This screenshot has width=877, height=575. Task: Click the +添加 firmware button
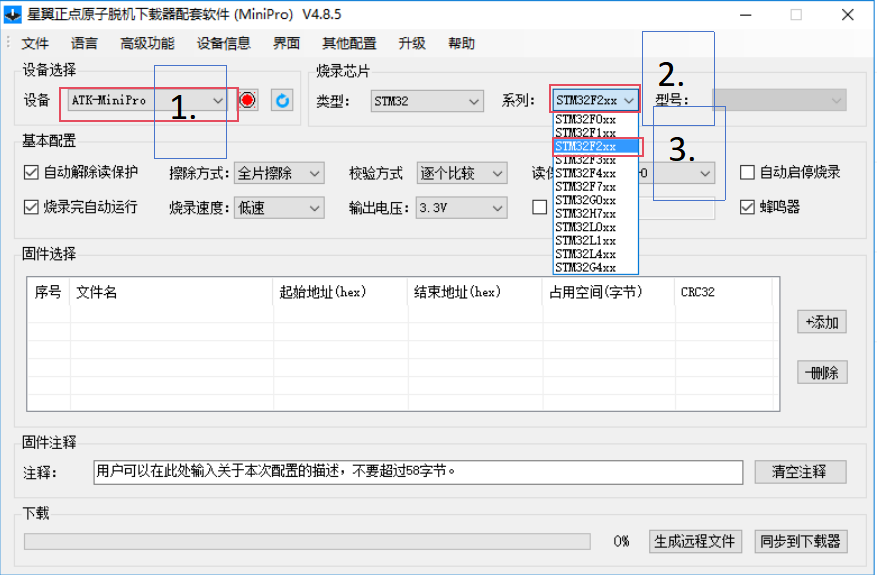[822, 322]
